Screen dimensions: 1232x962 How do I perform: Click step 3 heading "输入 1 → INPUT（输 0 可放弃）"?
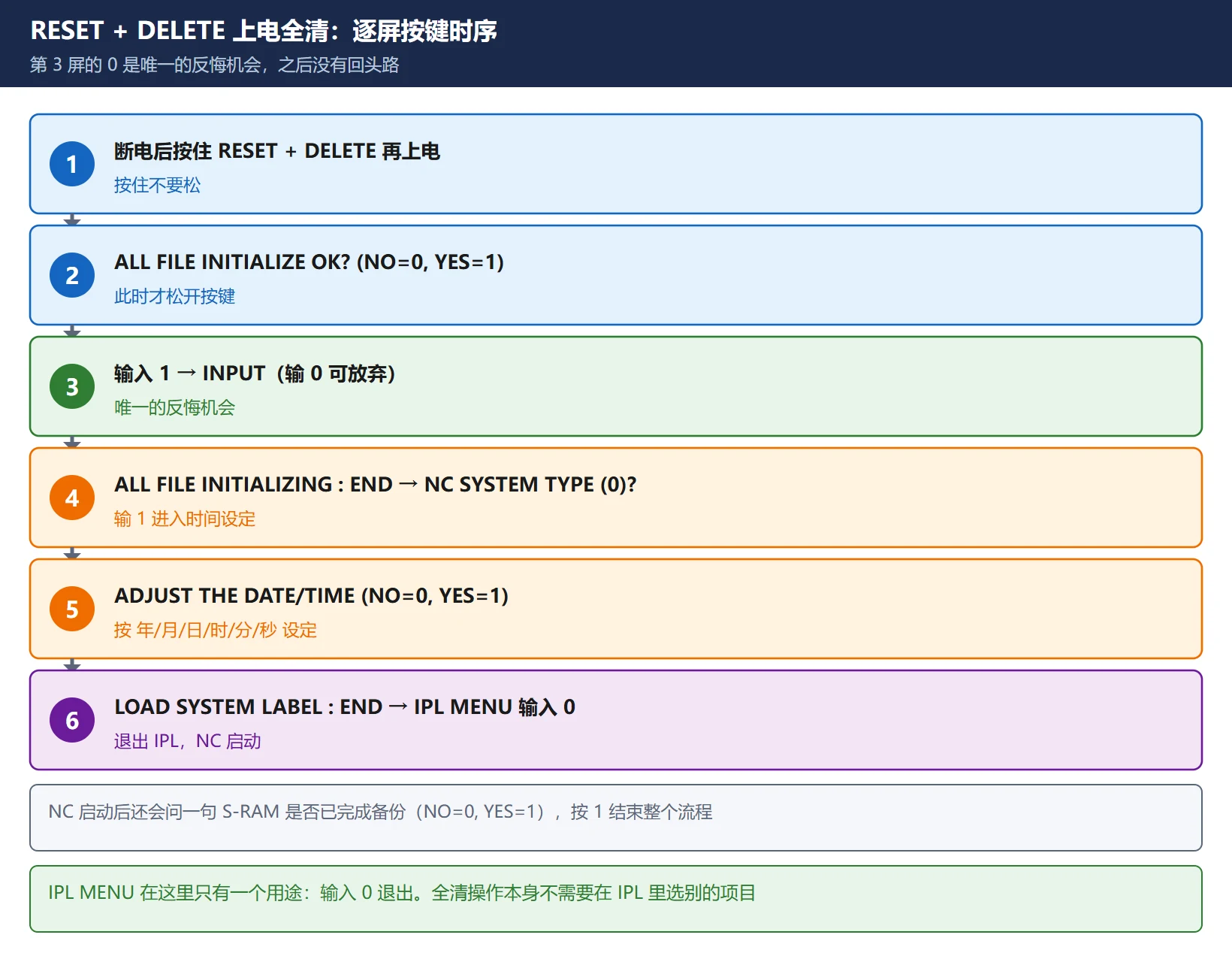(255, 374)
